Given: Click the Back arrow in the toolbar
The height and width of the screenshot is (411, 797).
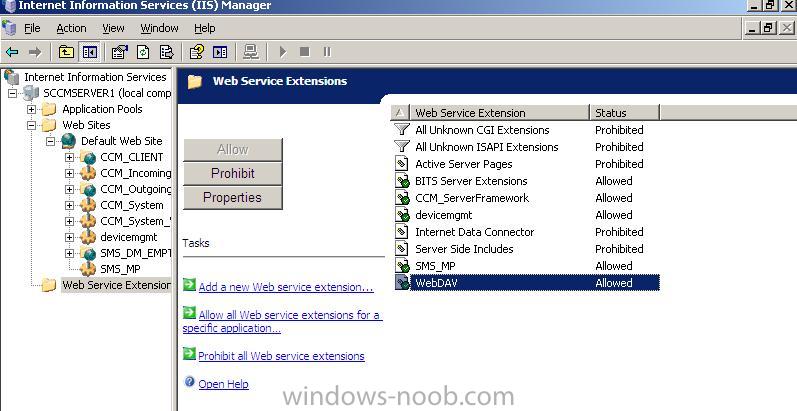Looking at the screenshot, I should click(x=12, y=52).
